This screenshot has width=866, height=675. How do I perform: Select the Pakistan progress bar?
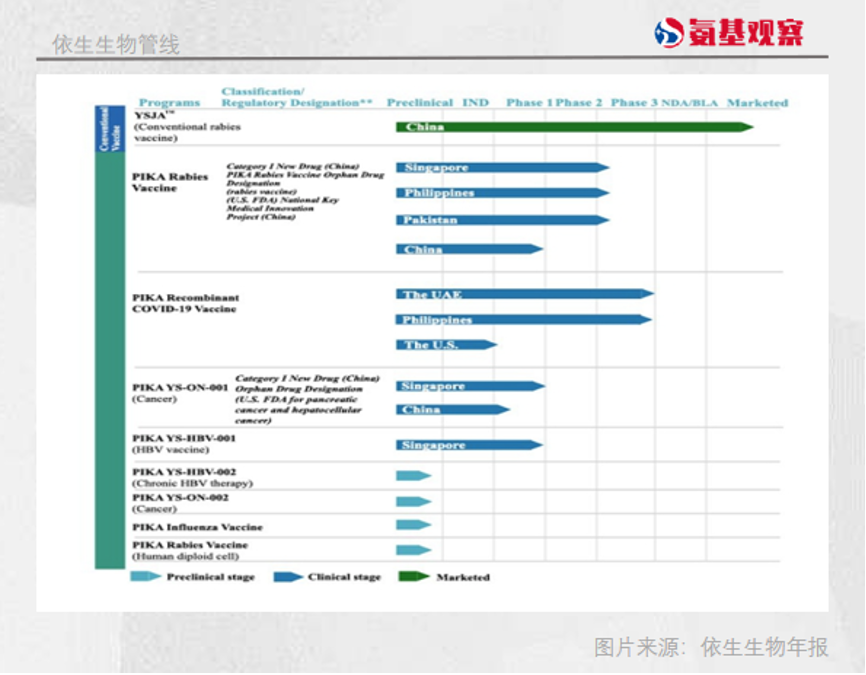point(503,220)
